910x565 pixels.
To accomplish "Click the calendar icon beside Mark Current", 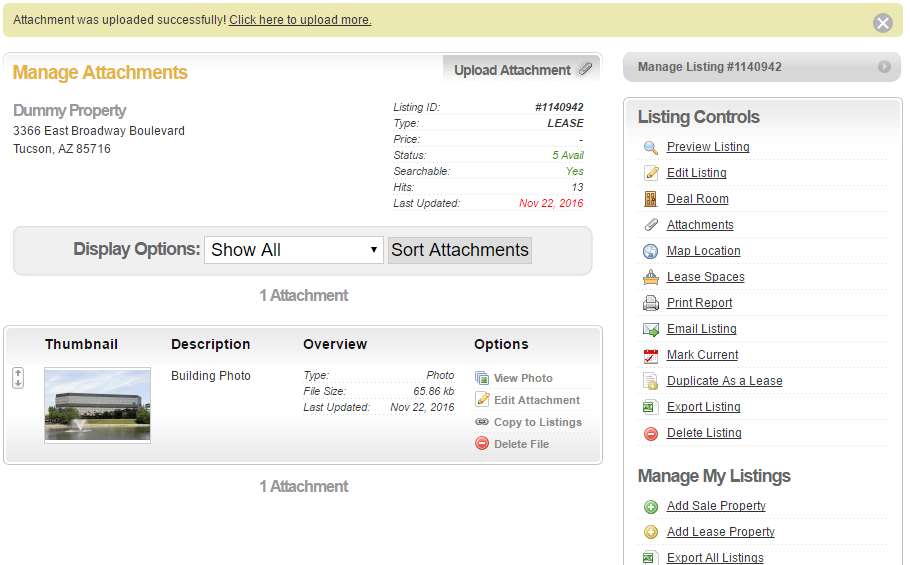I will click(651, 355).
